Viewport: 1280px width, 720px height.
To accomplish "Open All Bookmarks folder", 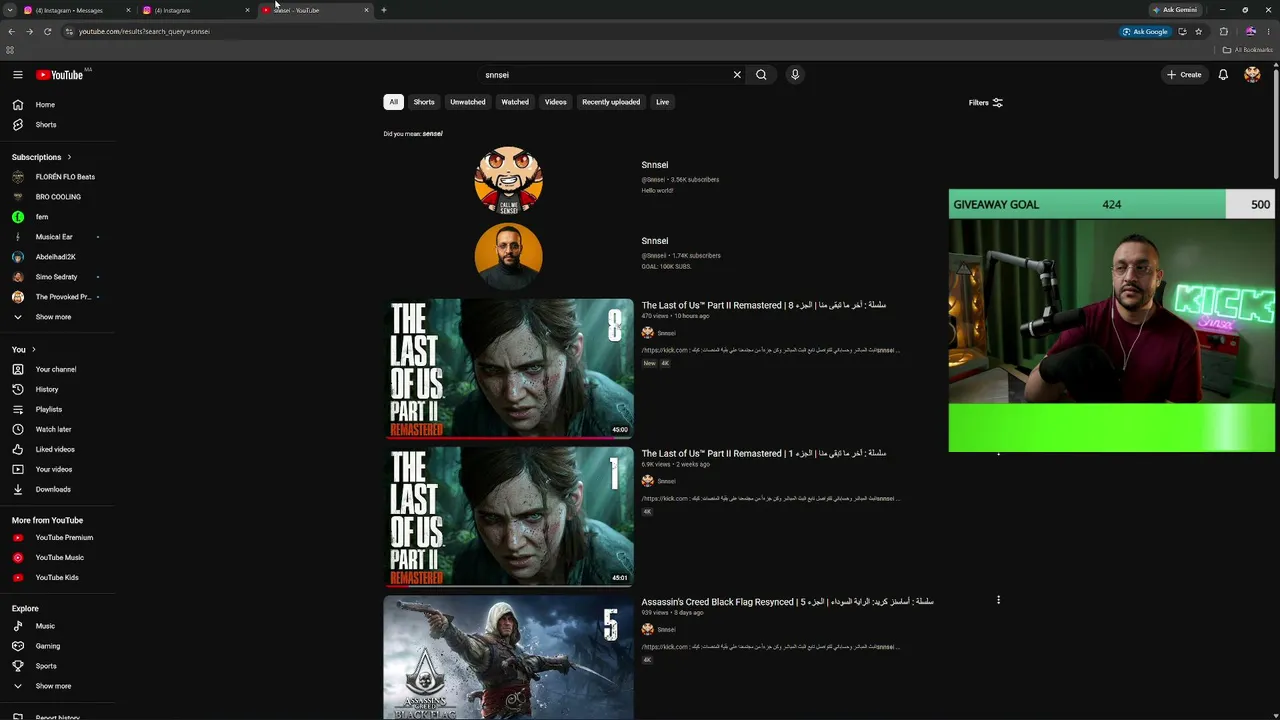I will tap(1248, 50).
